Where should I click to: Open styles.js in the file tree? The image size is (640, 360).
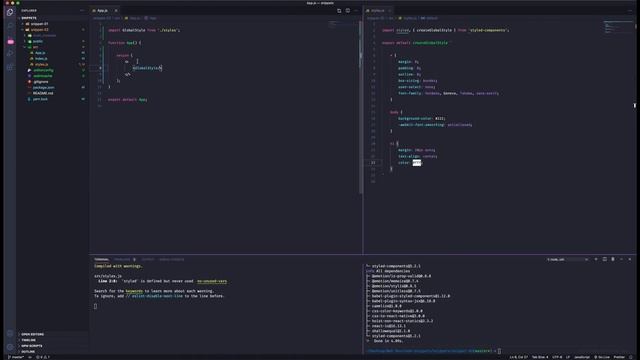pyautogui.click(x=41, y=64)
